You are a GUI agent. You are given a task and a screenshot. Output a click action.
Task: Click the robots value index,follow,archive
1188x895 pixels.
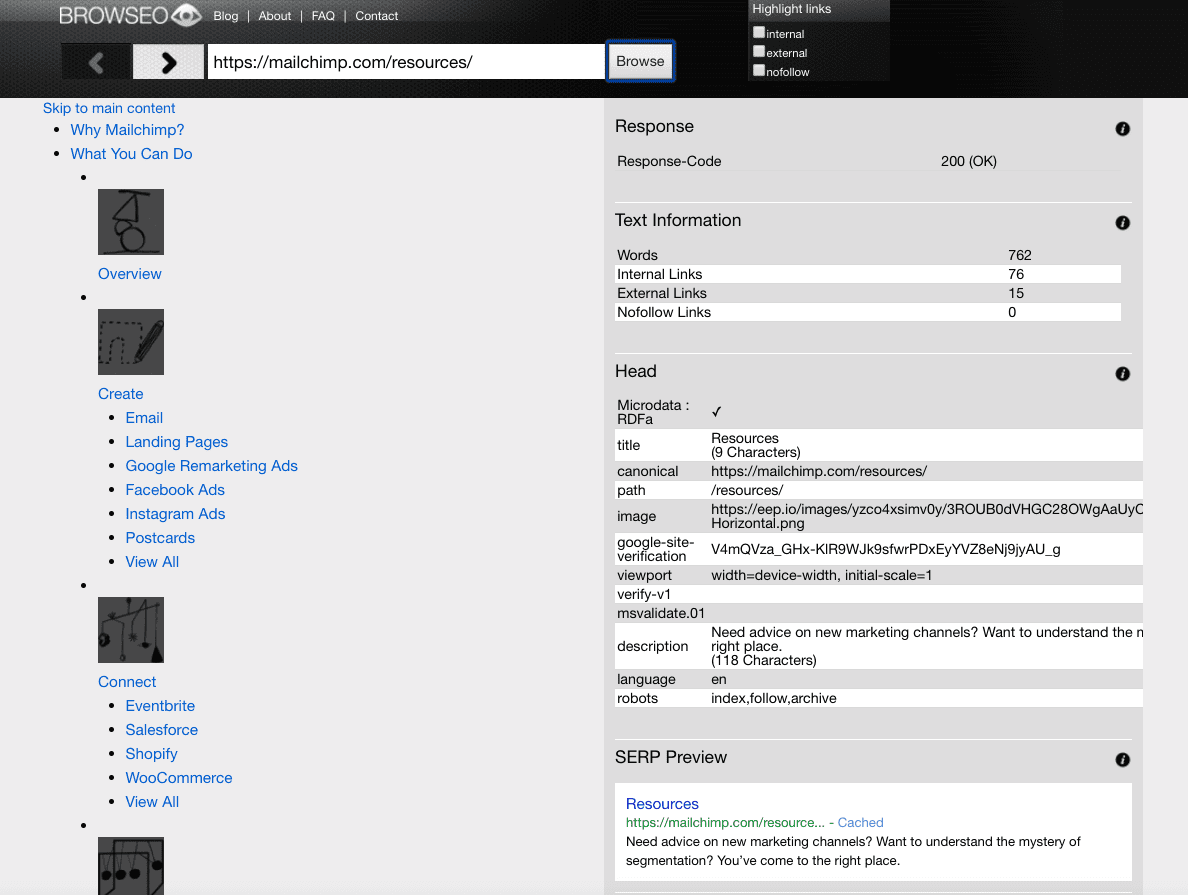coord(774,698)
